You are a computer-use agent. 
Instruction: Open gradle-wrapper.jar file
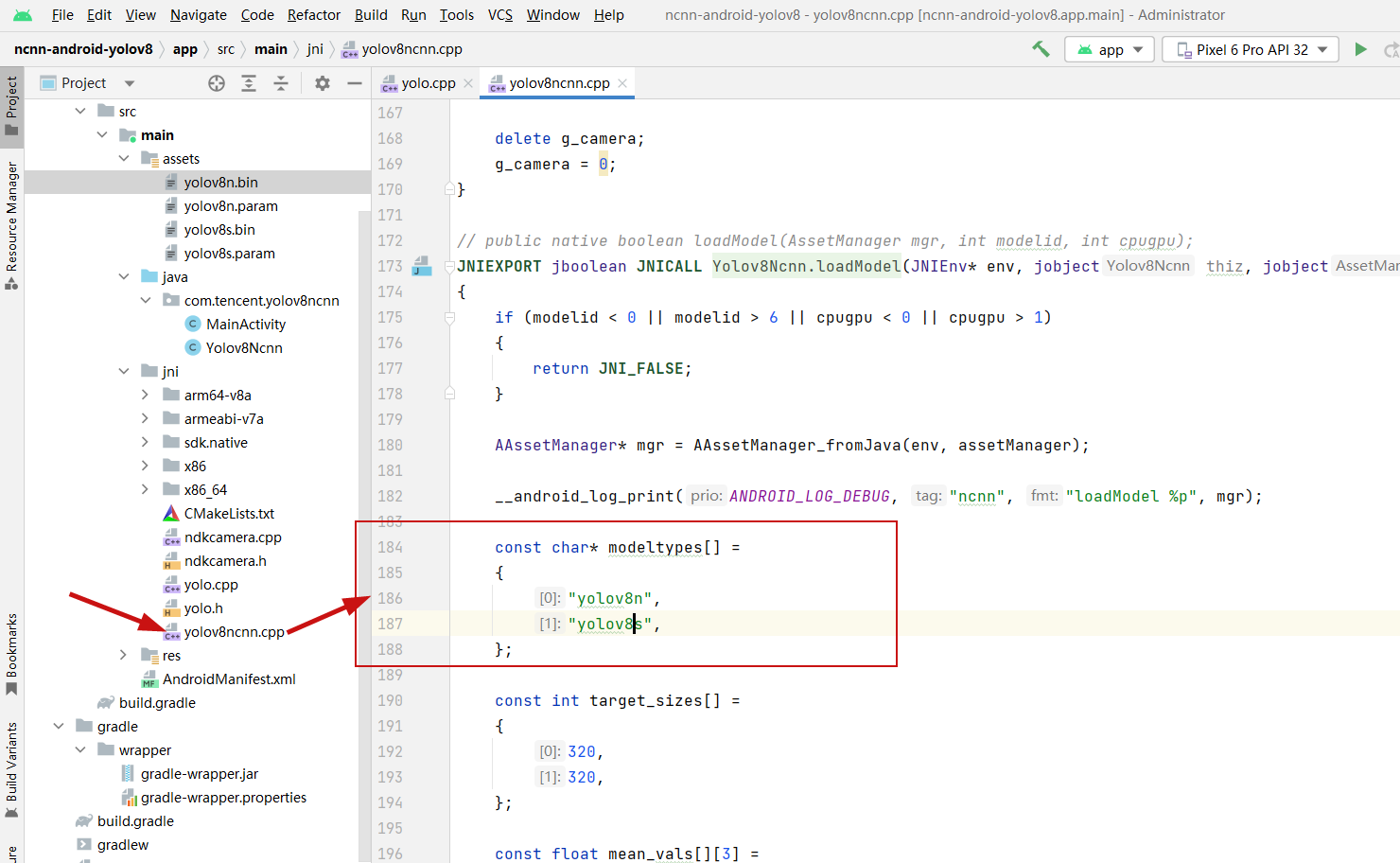200,774
